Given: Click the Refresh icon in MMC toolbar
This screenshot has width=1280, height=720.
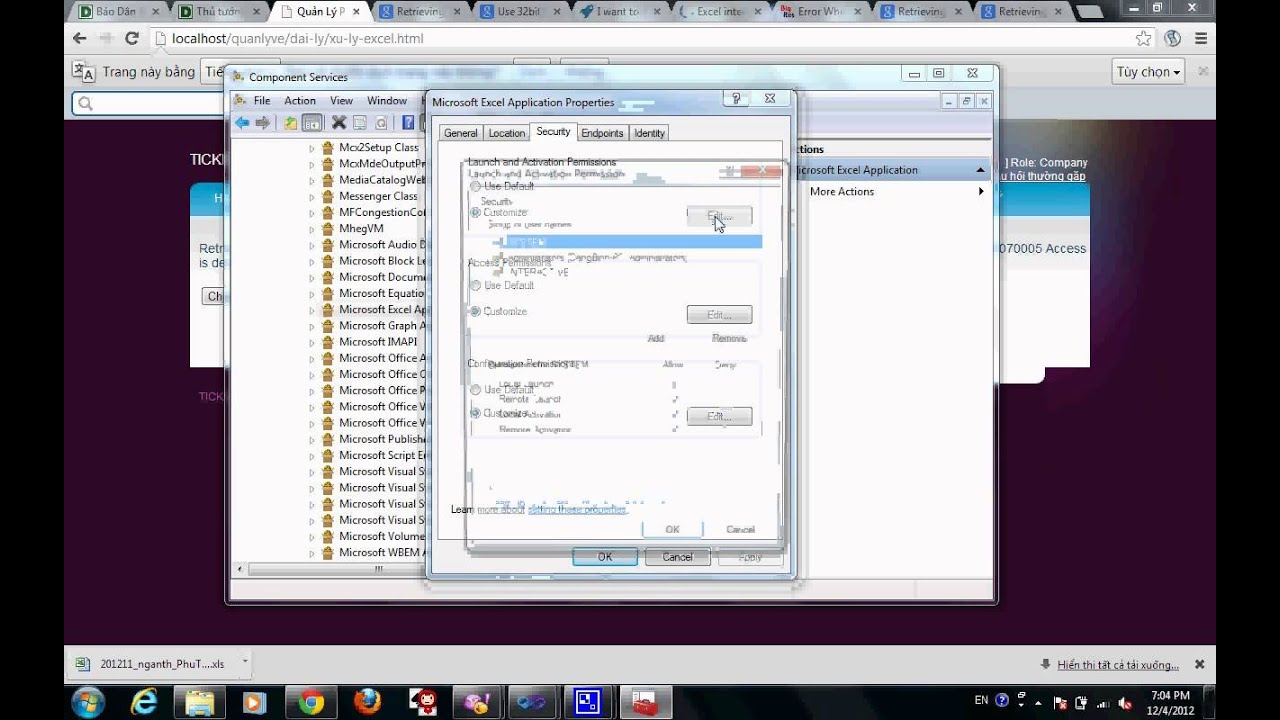Looking at the screenshot, I should [x=381, y=123].
